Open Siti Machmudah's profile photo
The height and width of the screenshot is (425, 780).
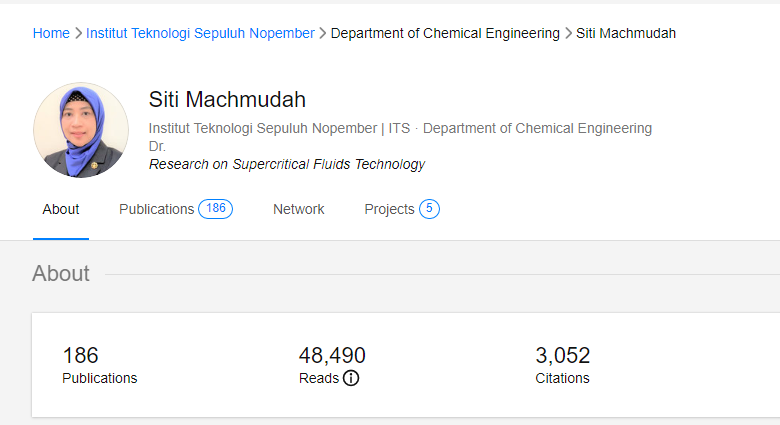[81, 130]
